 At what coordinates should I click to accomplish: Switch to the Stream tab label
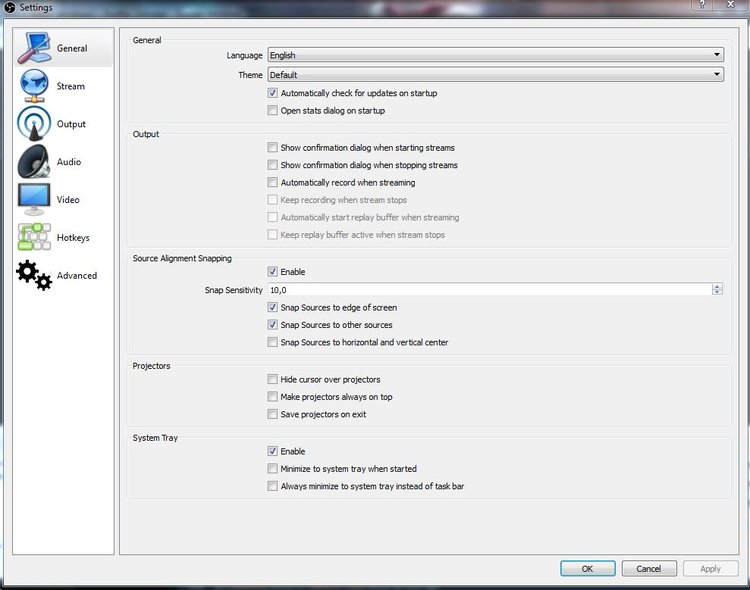pyautogui.click(x=71, y=86)
